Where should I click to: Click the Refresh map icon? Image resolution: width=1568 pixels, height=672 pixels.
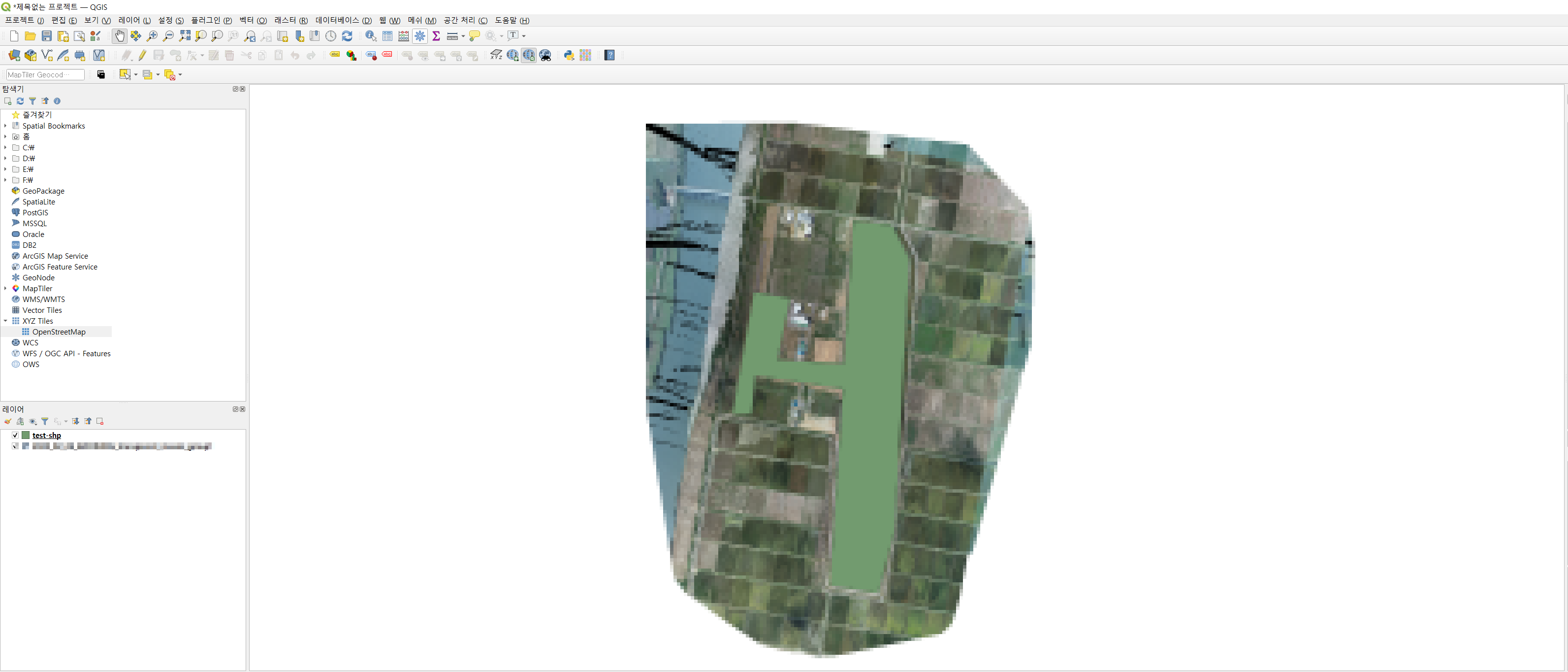[347, 36]
